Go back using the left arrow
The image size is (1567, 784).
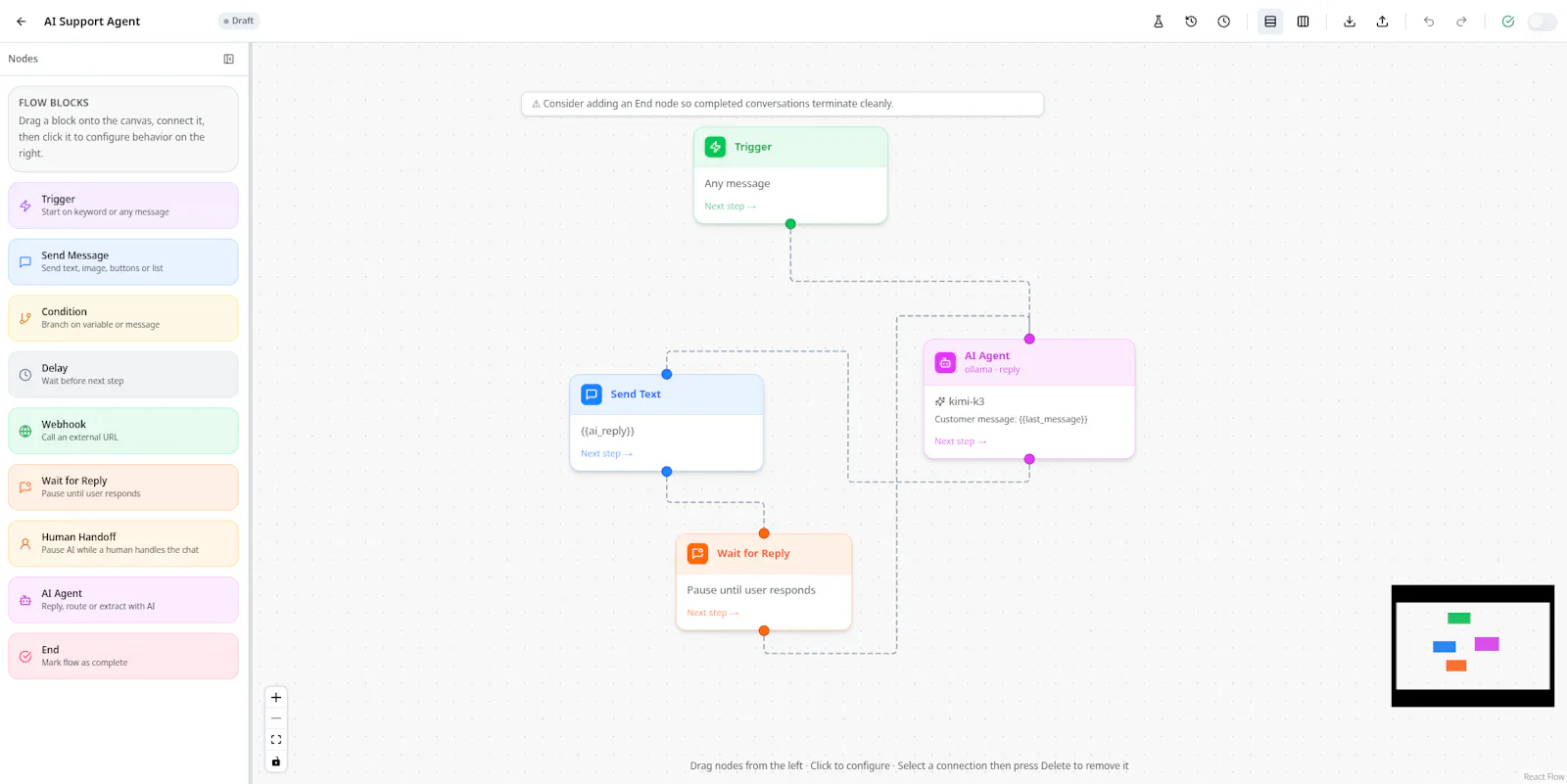21,21
